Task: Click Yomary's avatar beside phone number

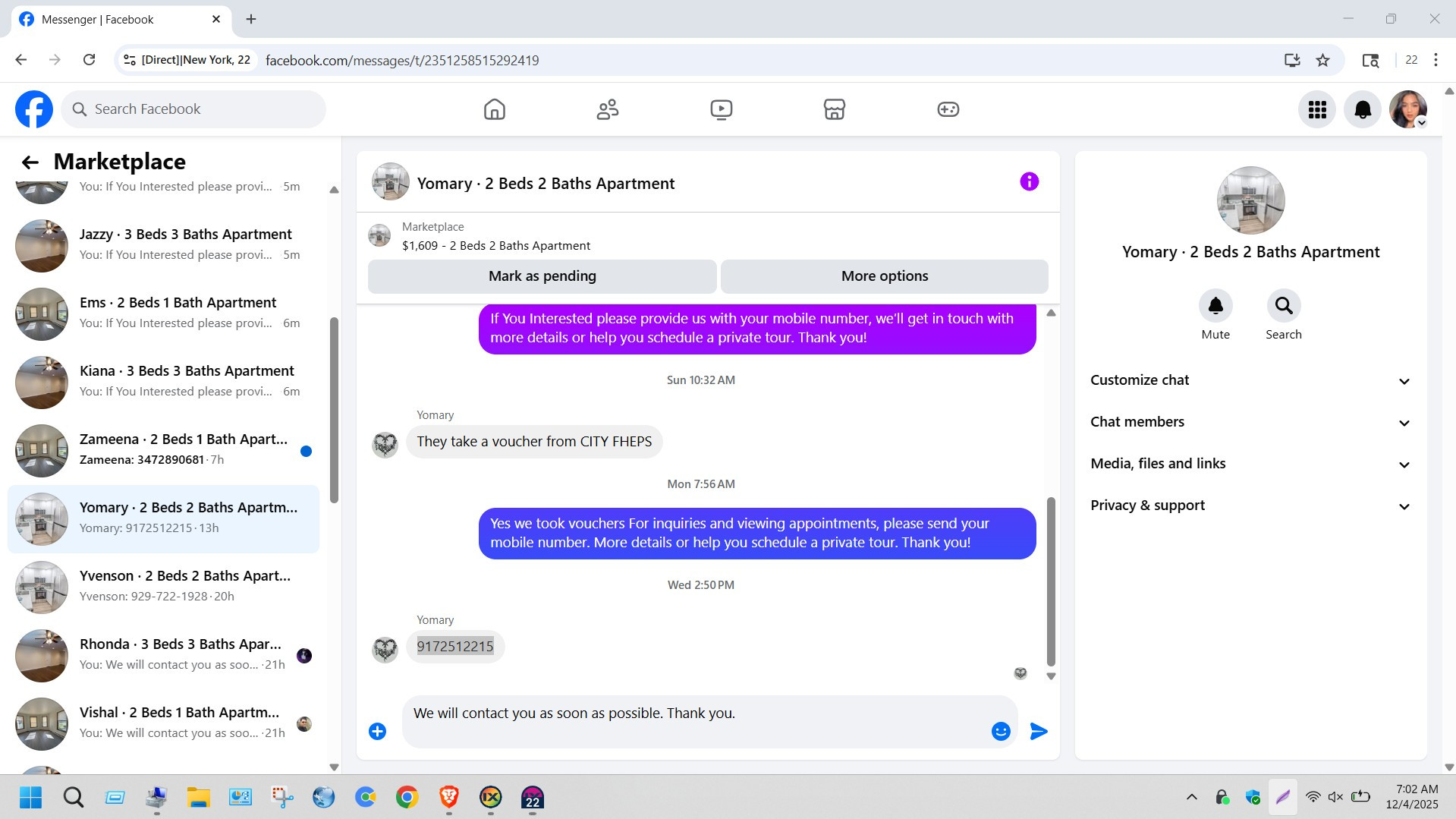Action: point(385,649)
